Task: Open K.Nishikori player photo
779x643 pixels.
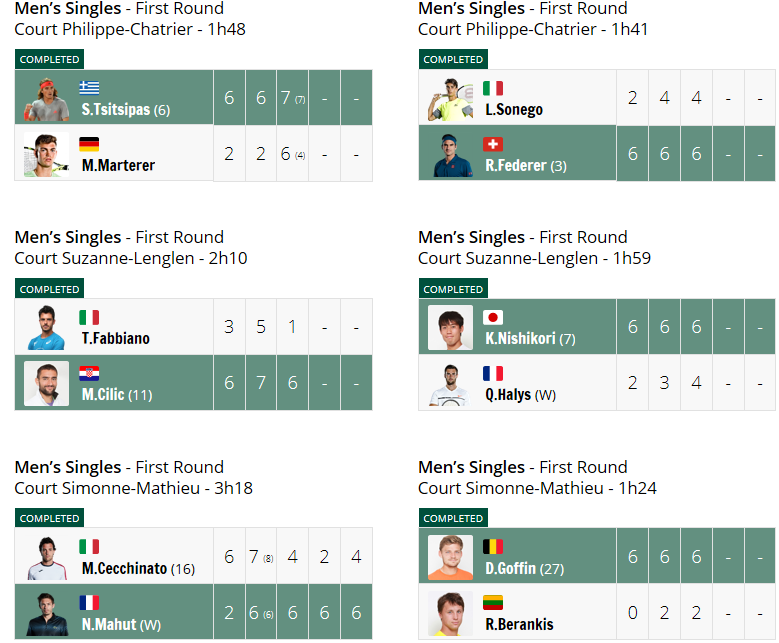Action: coord(451,327)
